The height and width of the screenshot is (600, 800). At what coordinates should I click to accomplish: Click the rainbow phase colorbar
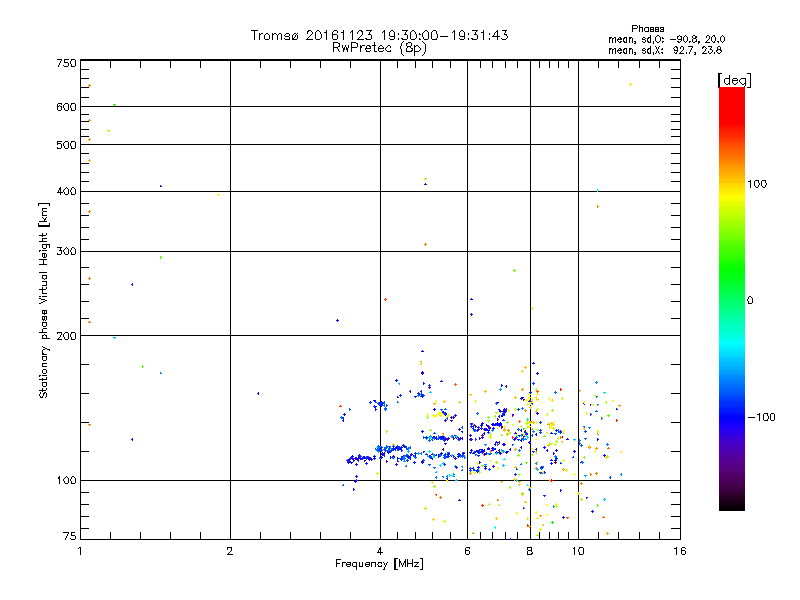pyautogui.click(x=732, y=298)
